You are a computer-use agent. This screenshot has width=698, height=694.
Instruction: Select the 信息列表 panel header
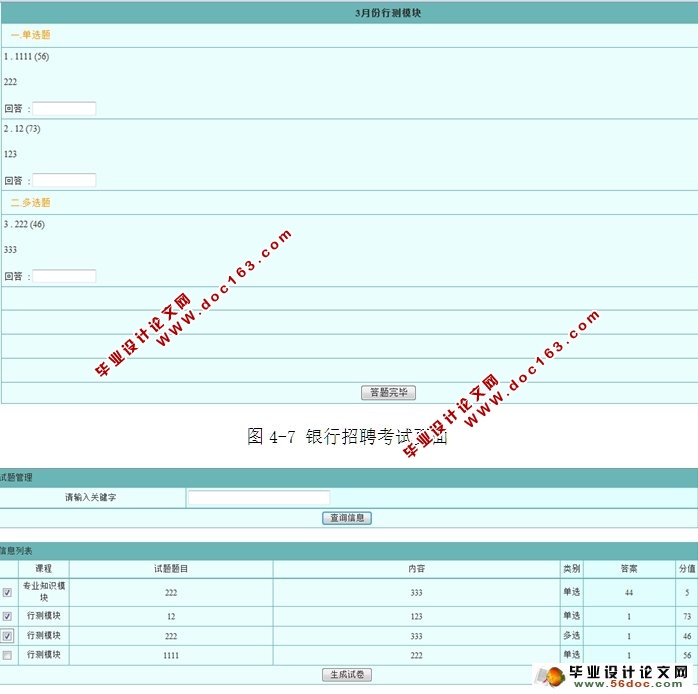pos(16,551)
